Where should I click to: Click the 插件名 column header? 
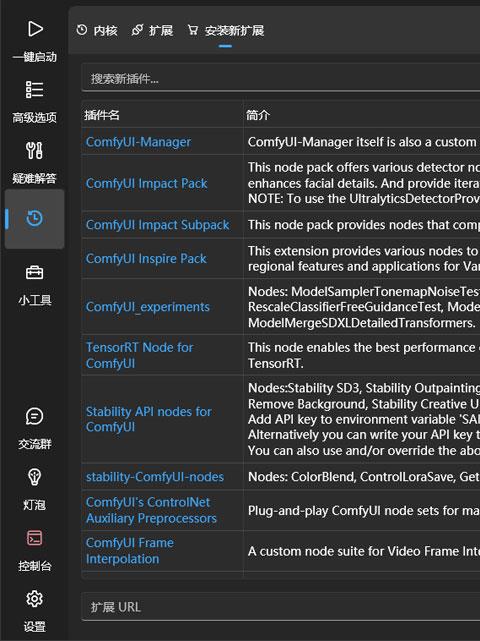tap(102, 115)
